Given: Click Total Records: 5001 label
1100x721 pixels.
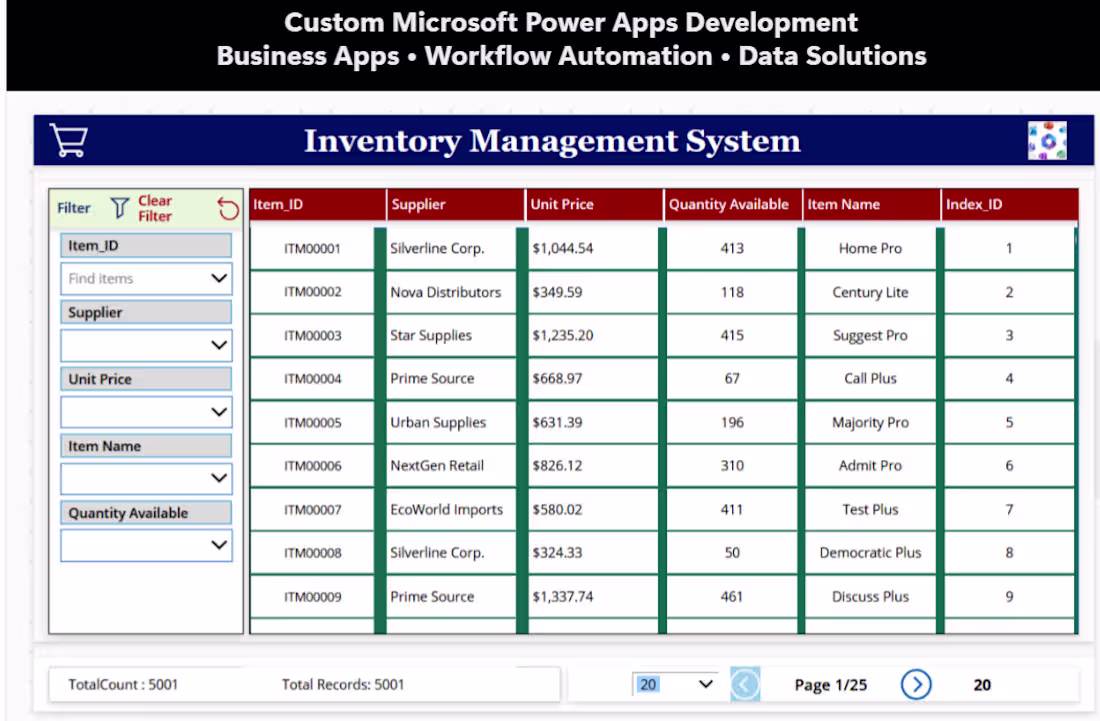Looking at the screenshot, I should (343, 685).
